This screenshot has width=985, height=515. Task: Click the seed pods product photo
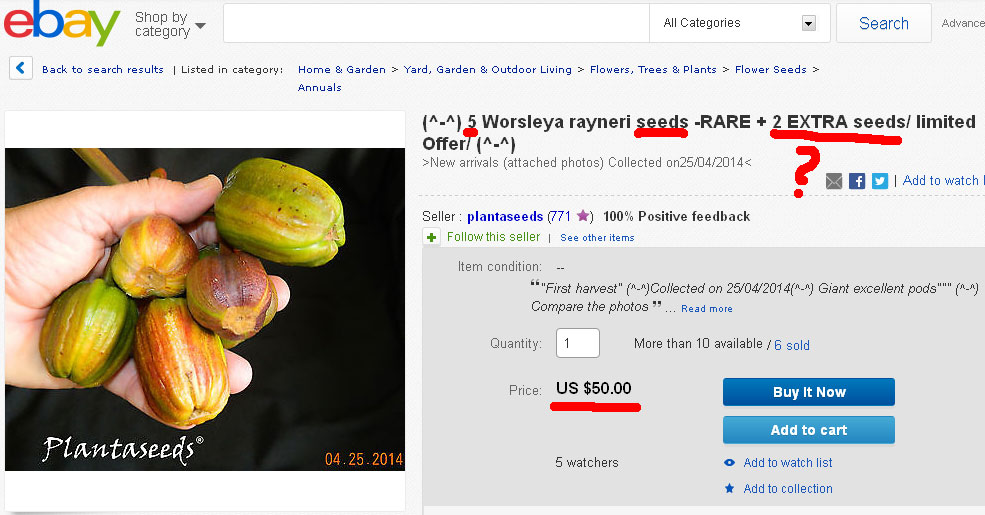[x=205, y=309]
